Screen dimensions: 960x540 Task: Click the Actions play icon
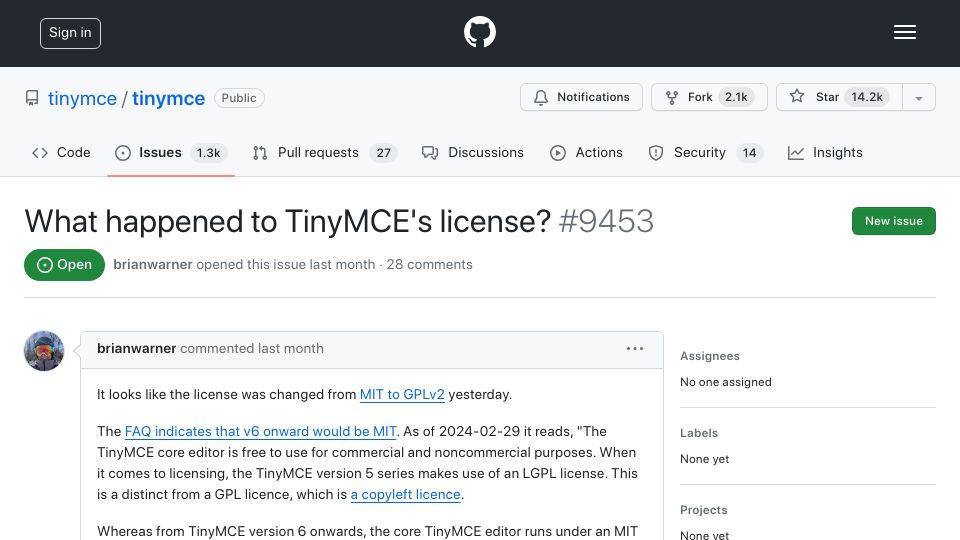pyautogui.click(x=558, y=152)
